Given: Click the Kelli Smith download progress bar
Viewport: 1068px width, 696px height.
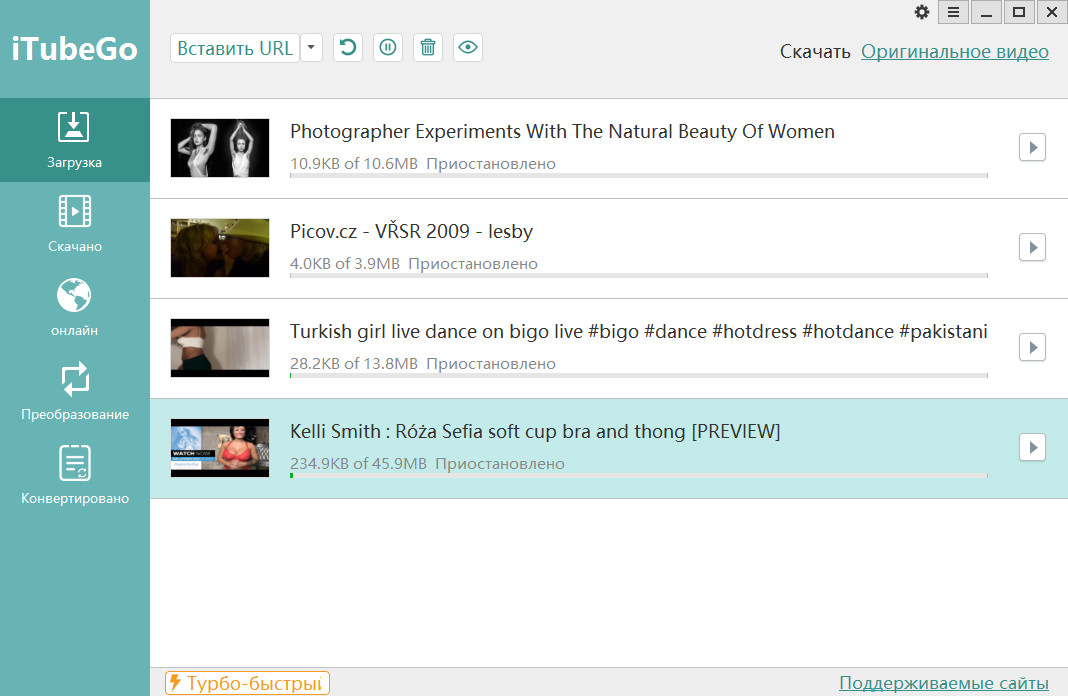Looking at the screenshot, I should pos(638,476).
